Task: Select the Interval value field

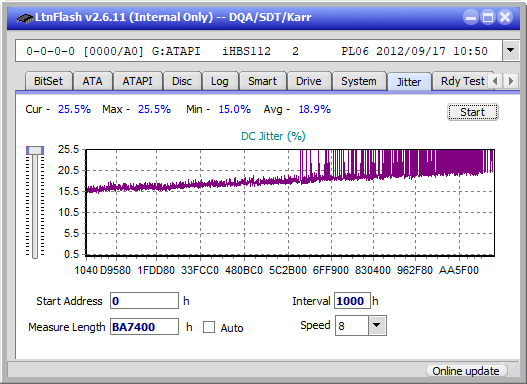Action: [352, 301]
